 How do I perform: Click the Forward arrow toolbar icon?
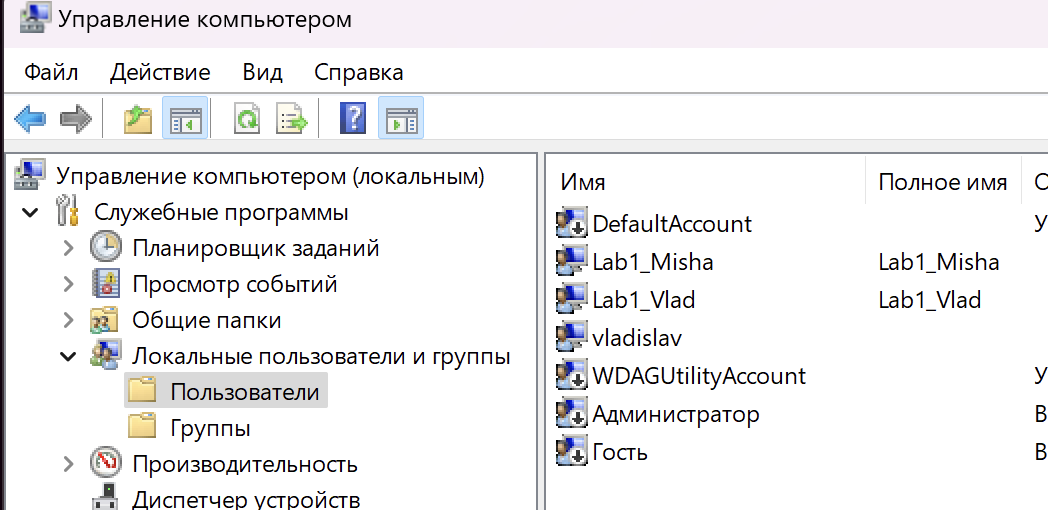click(75, 121)
